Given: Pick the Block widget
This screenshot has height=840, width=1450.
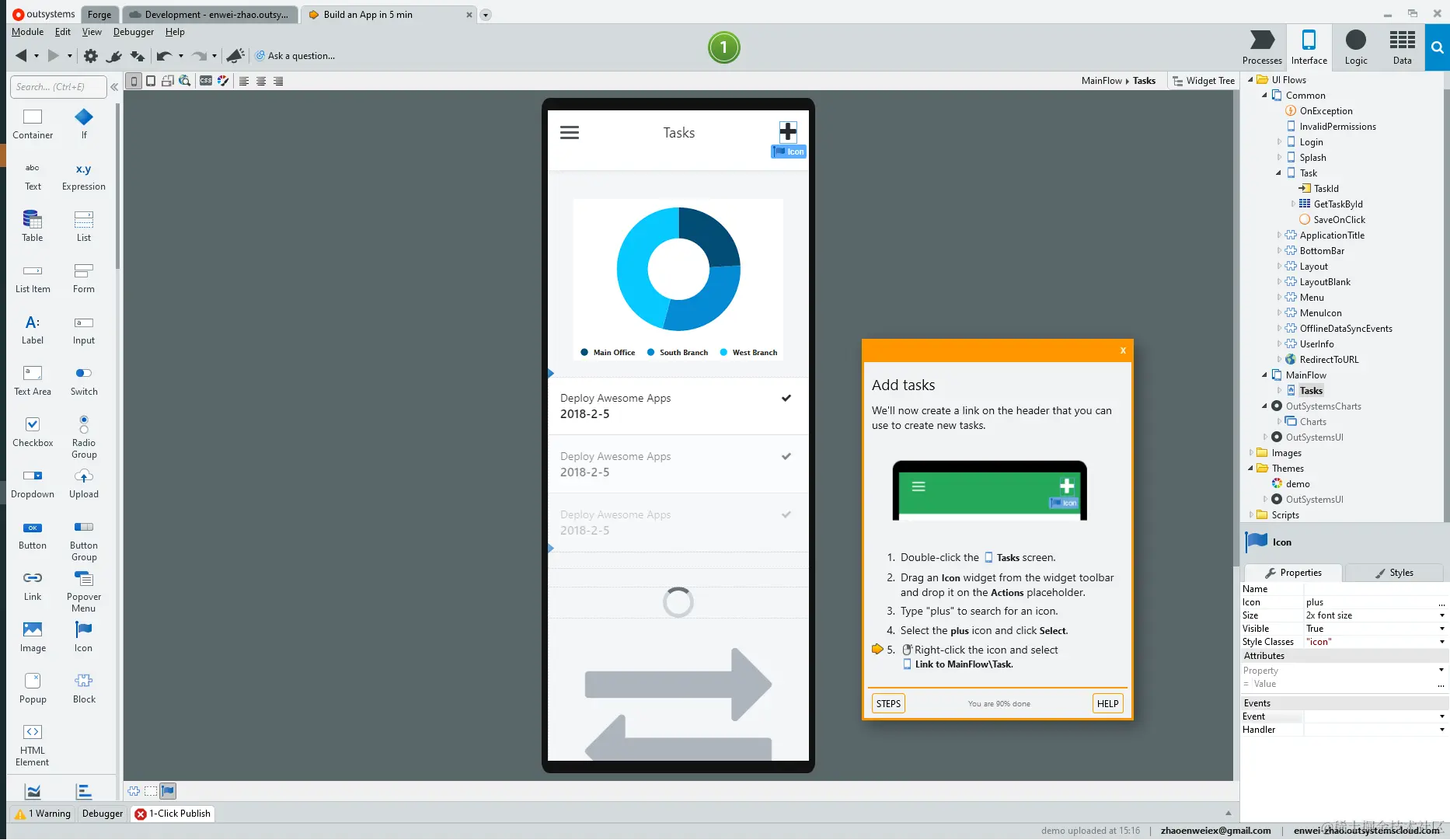Looking at the screenshot, I should 84,688.
